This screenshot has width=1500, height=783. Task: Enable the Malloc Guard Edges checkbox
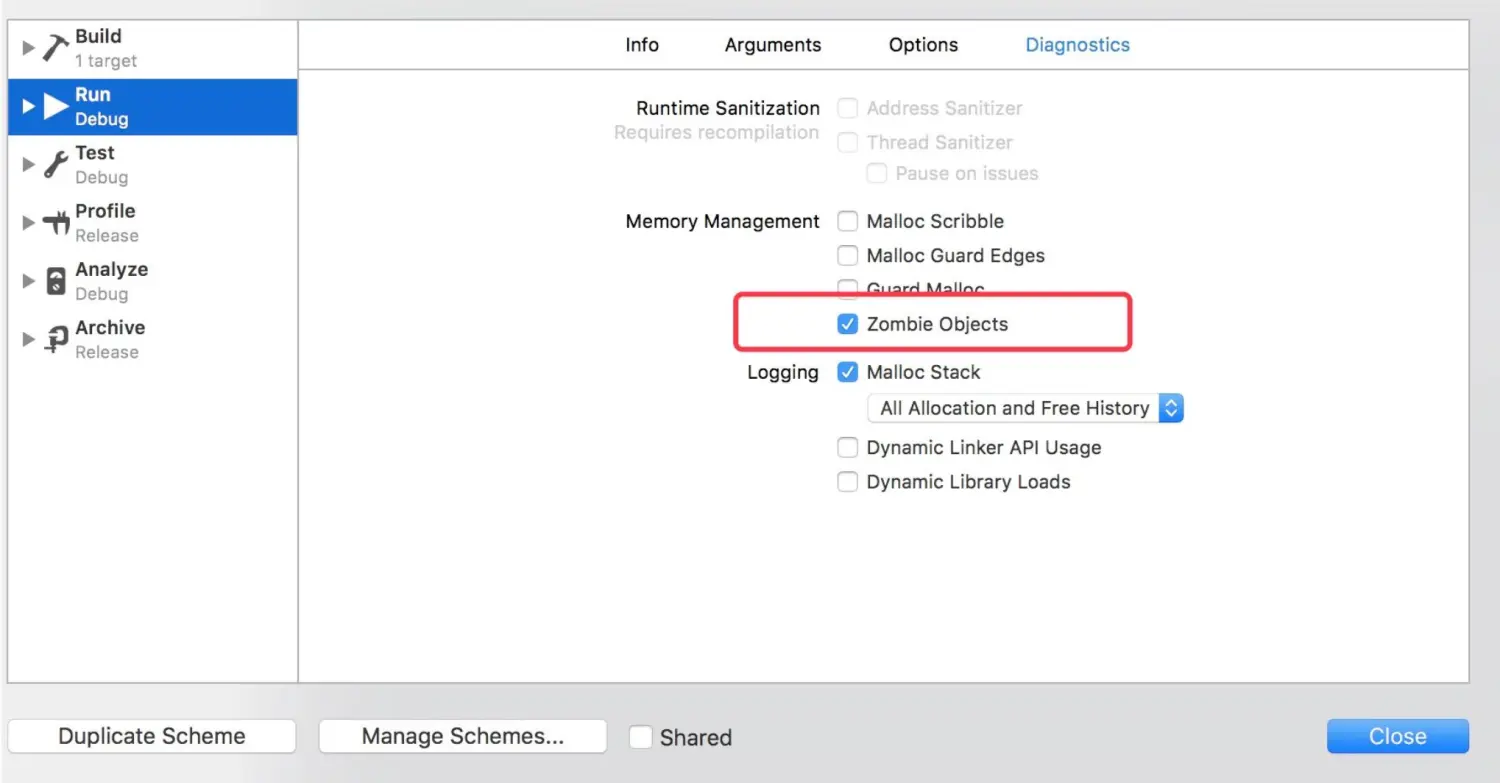tap(847, 255)
